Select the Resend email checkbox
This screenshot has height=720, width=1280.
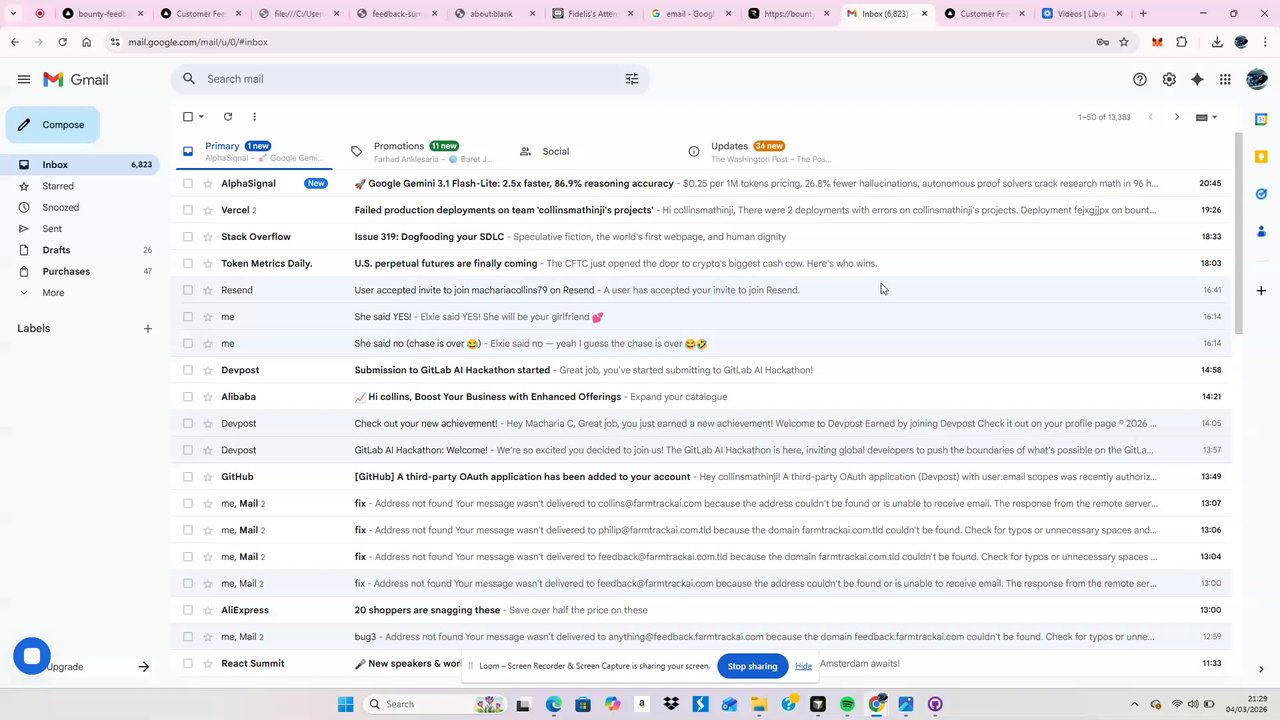187,290
